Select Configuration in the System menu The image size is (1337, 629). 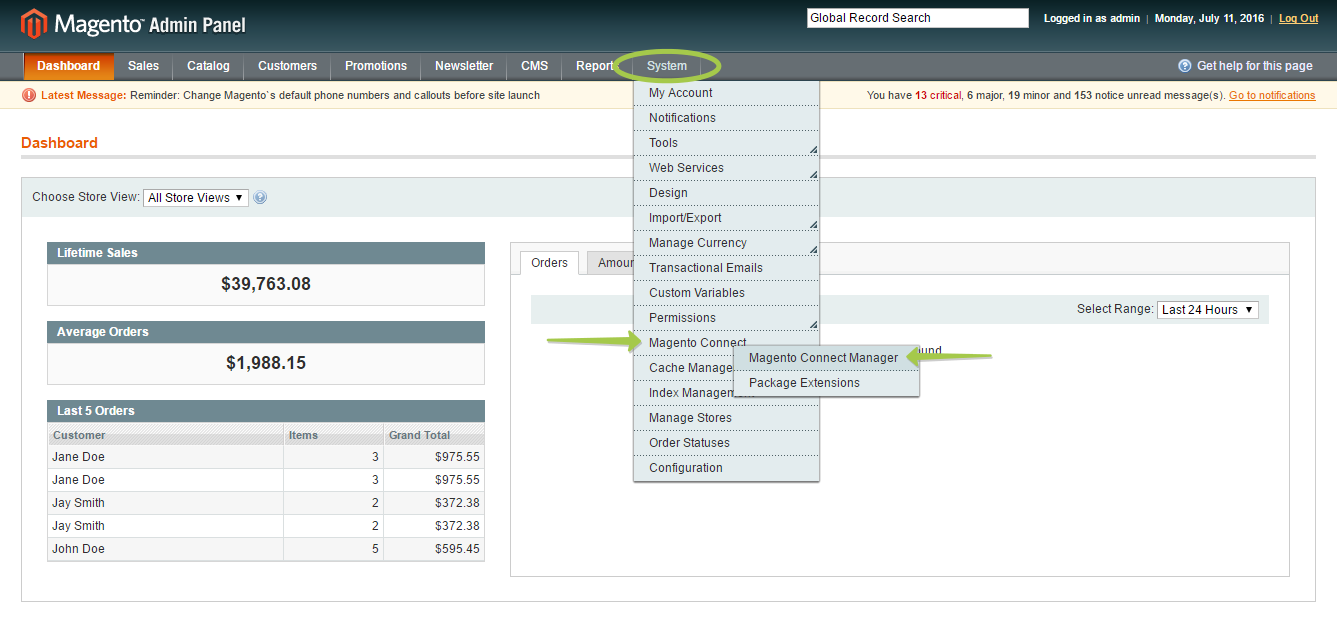click(x=726, y=468)
